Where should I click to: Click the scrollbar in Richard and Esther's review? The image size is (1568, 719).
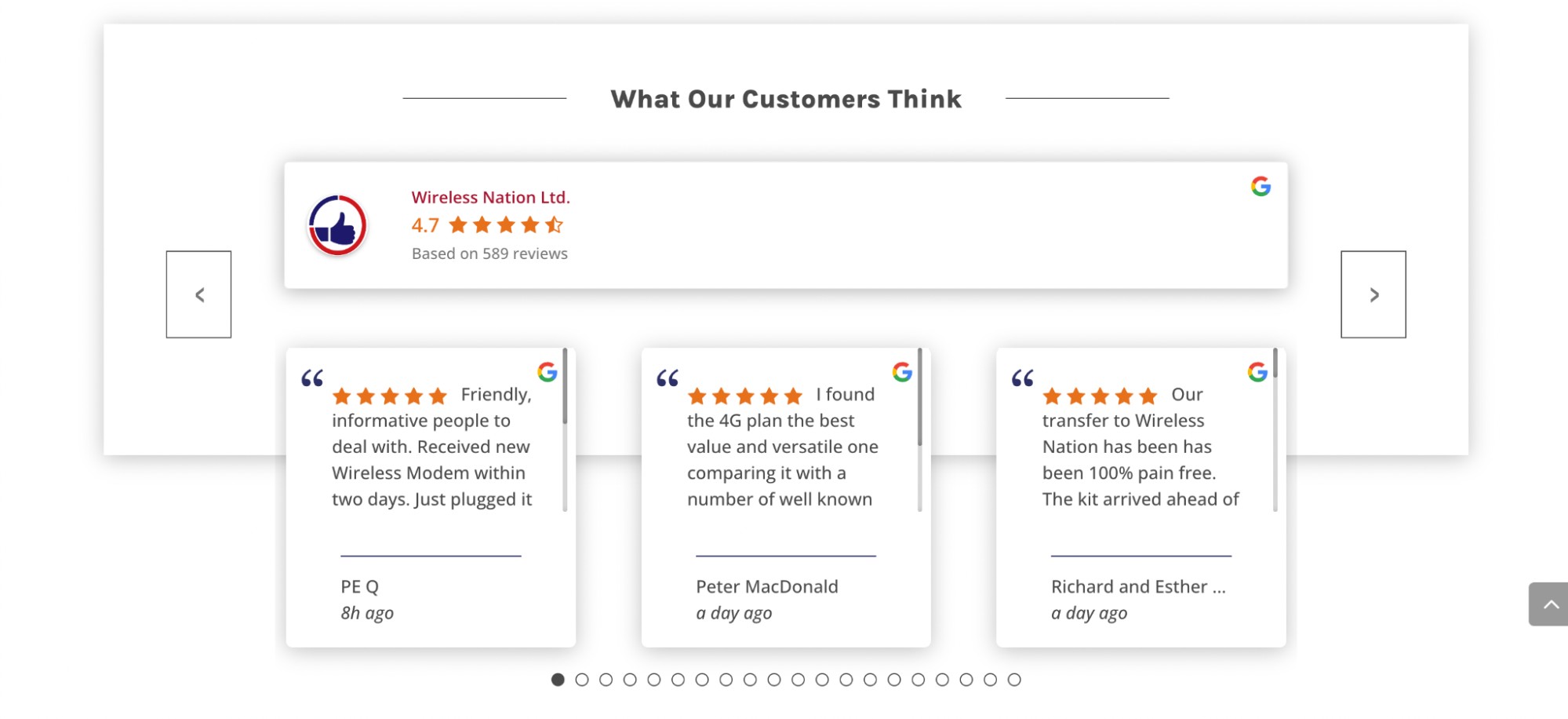(x=1275, y=430)
